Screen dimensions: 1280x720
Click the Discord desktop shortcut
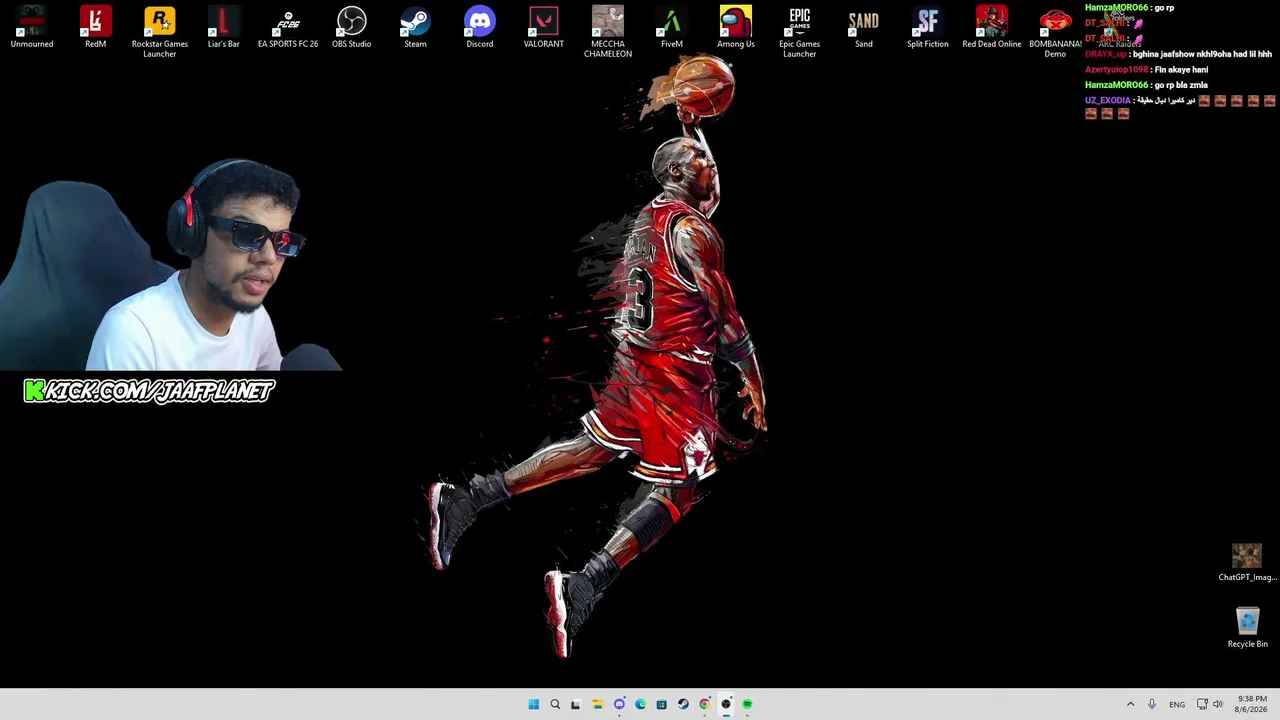tap(480, 28)
